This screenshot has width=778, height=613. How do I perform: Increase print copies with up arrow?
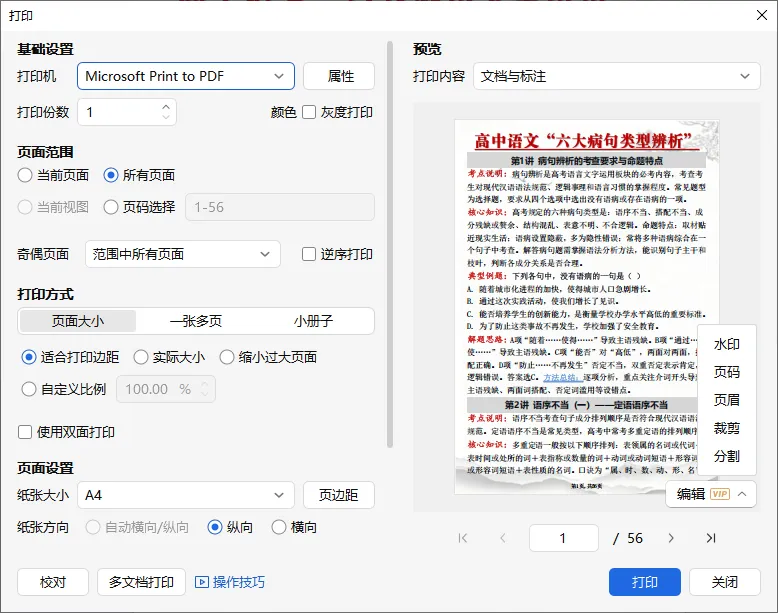coord(166,107)
